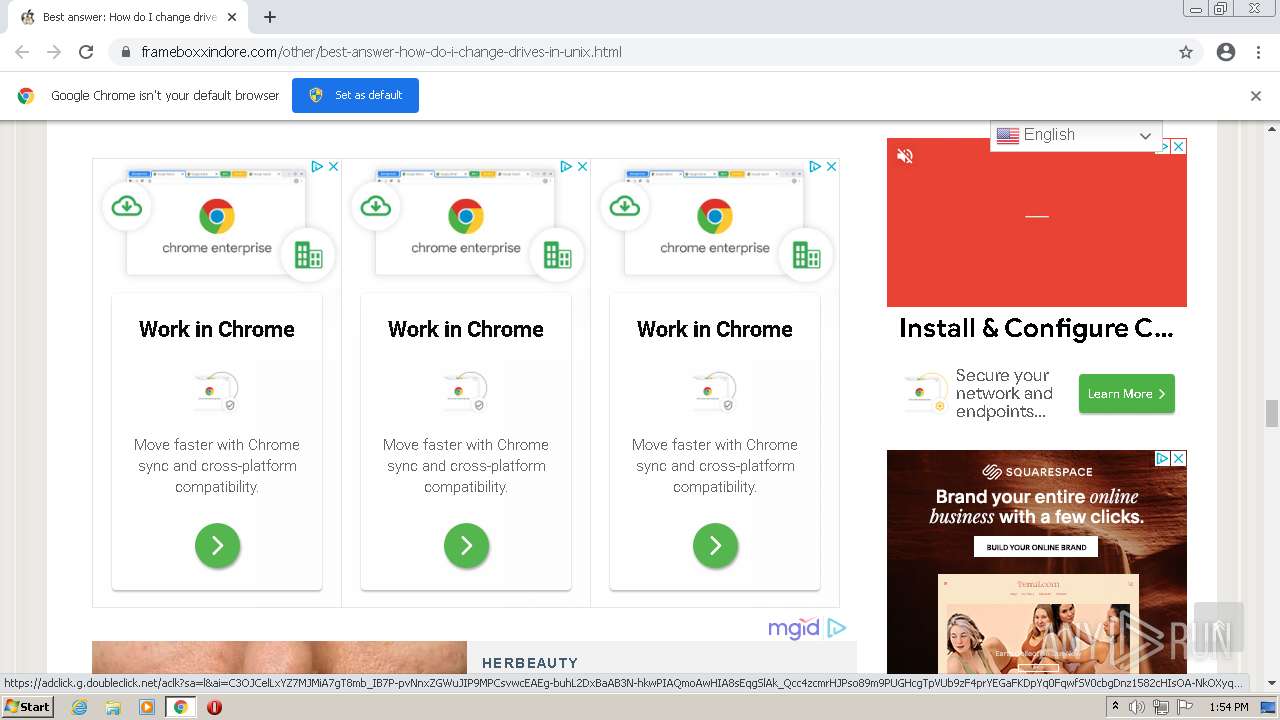The width and height of the screenshot is (1280, 720).
Task: Open the Chrome profile avatar menu
Action: coord(1226,52)
